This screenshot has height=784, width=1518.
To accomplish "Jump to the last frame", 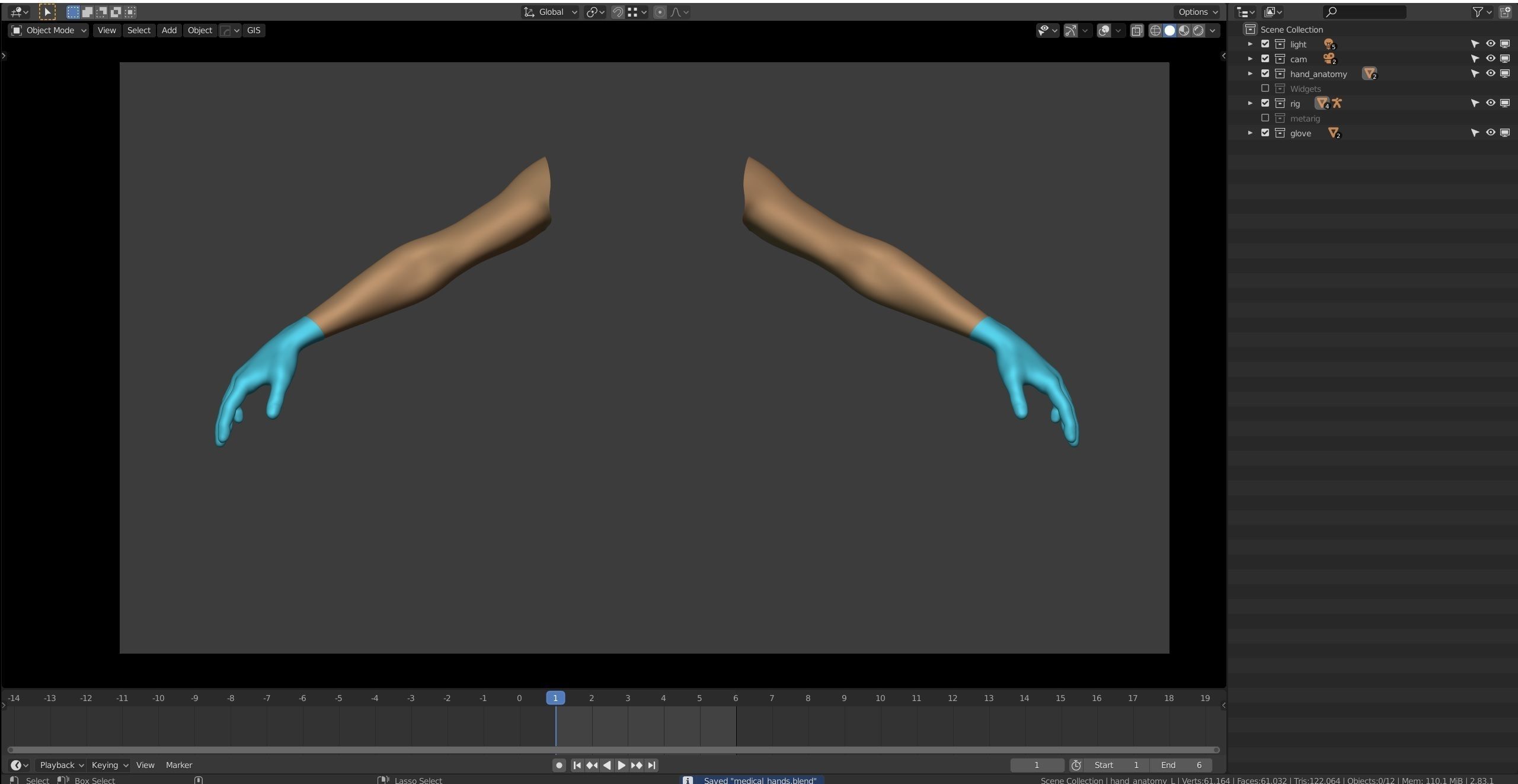I will 651,765.
